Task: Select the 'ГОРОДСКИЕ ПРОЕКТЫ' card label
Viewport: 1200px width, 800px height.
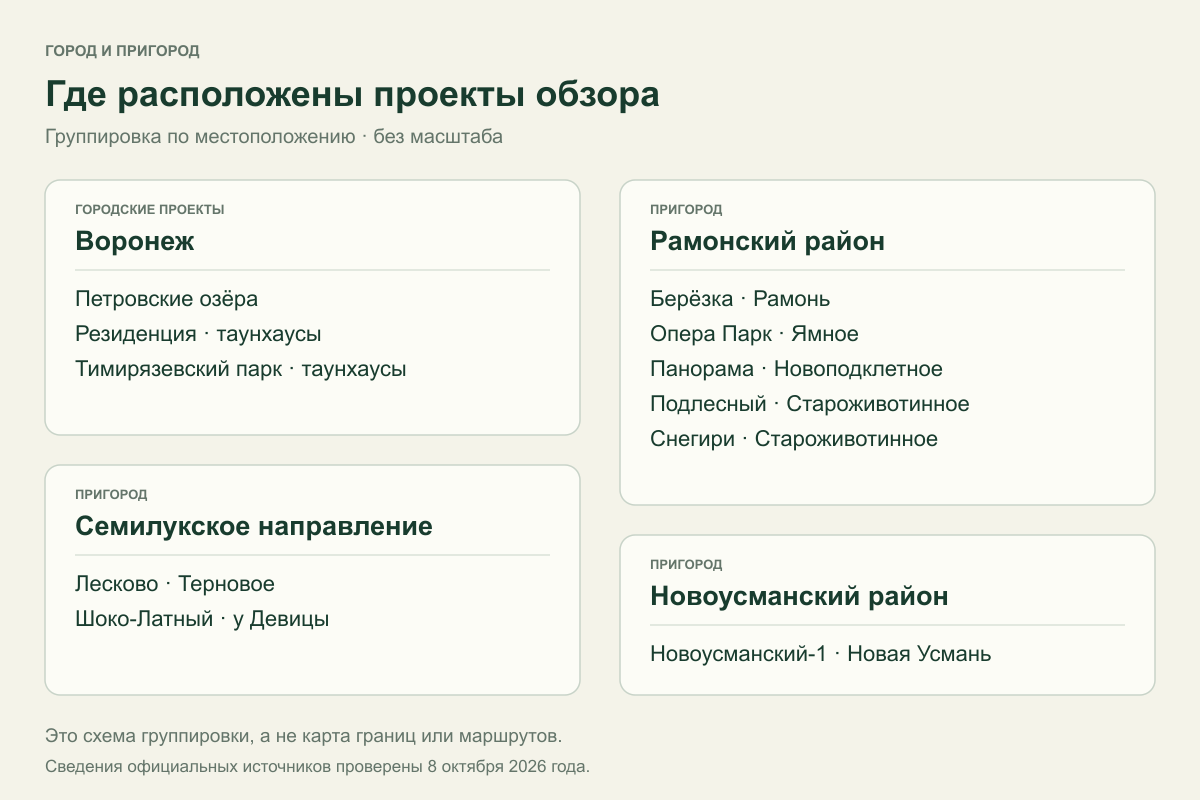Action: 150,210
